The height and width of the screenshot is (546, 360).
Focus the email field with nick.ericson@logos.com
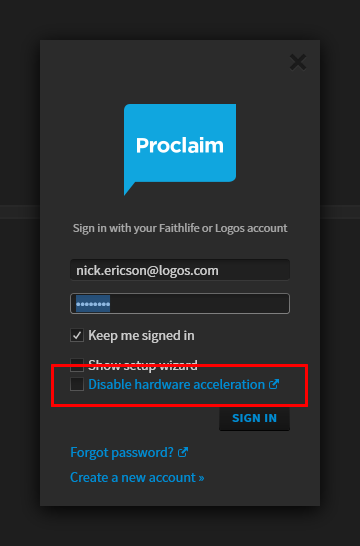point(180,270)
